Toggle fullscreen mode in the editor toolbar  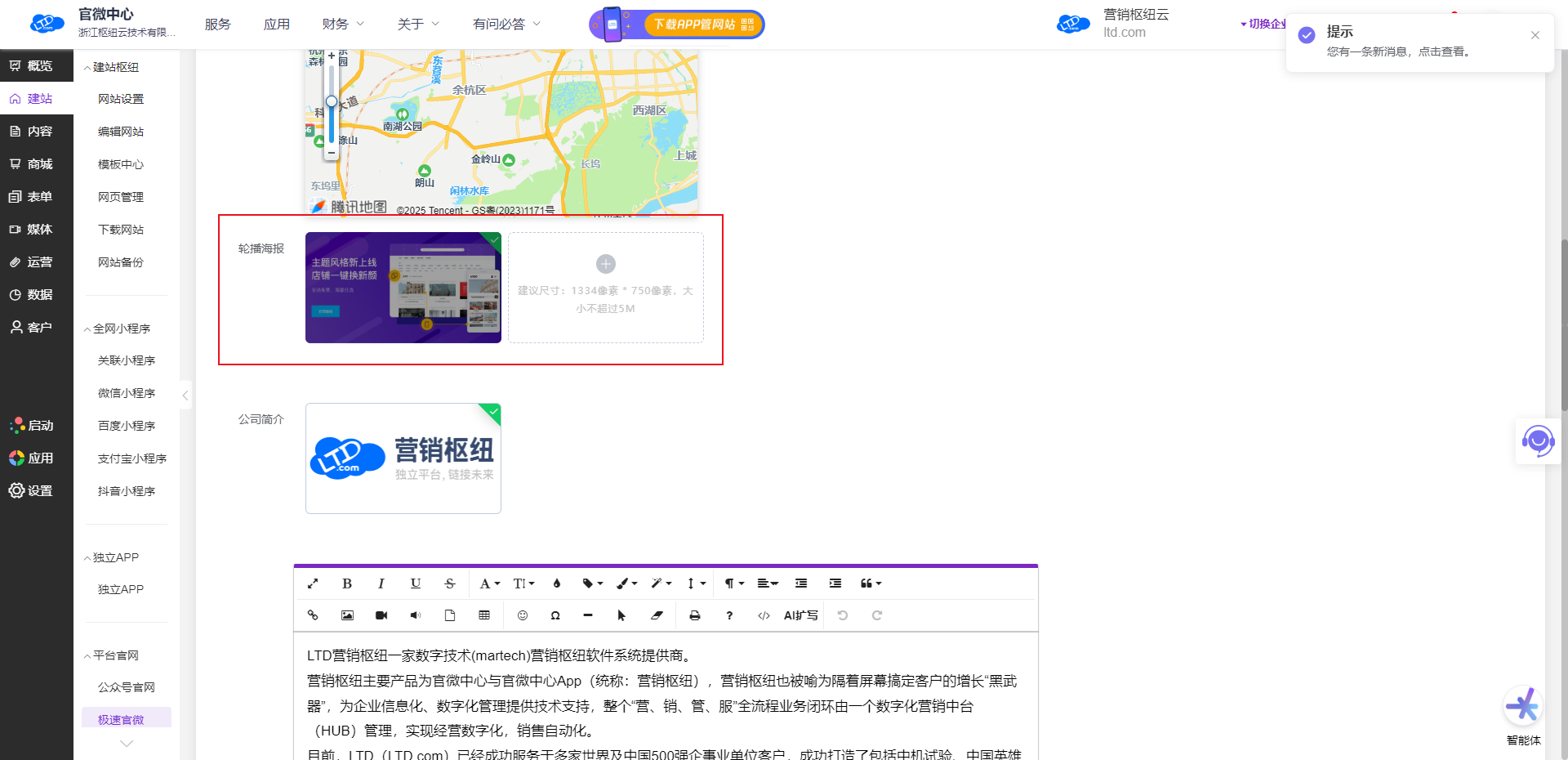click(313, 583)
